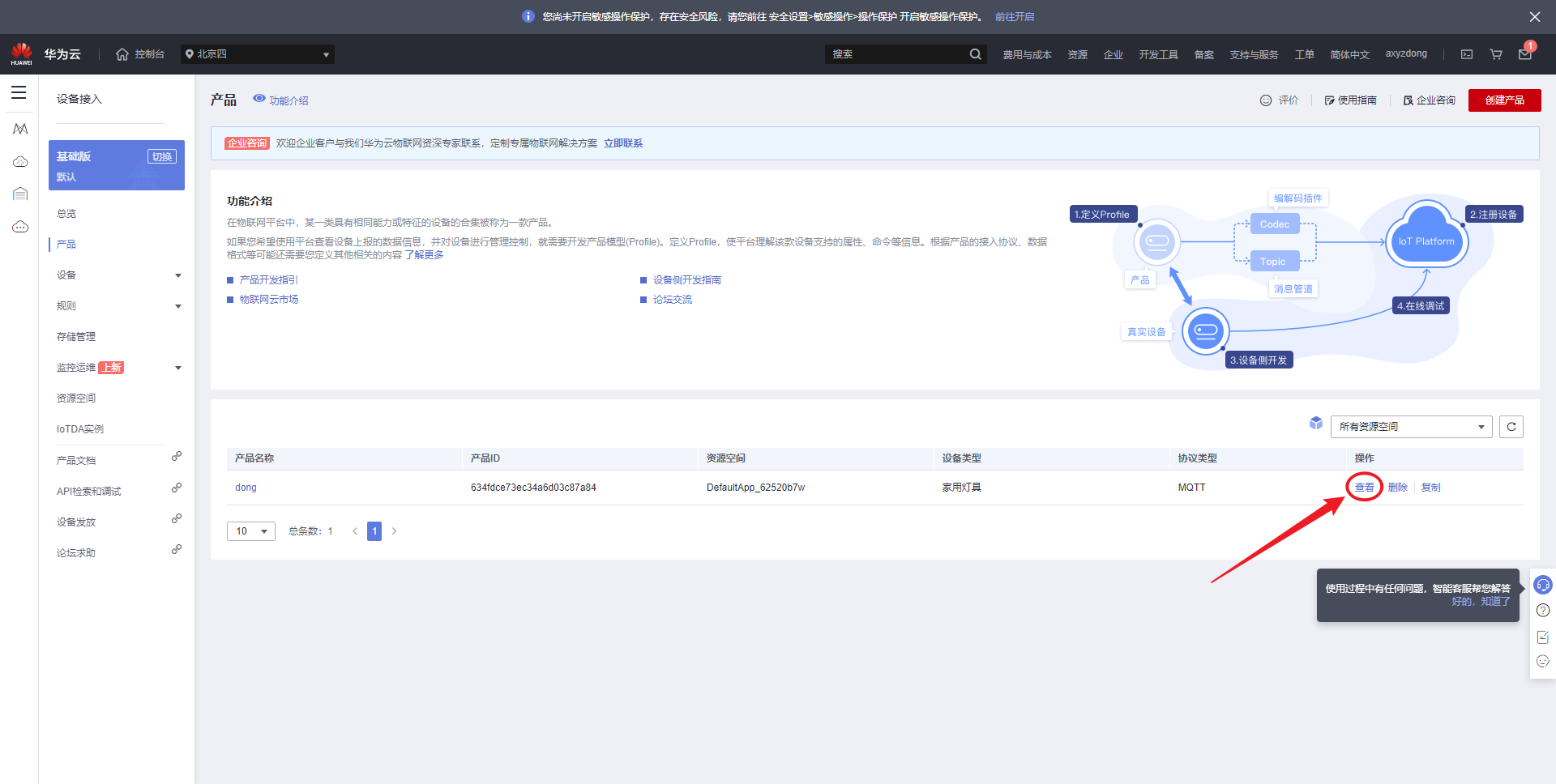Click the 控制台 home console link

[140, 54]
